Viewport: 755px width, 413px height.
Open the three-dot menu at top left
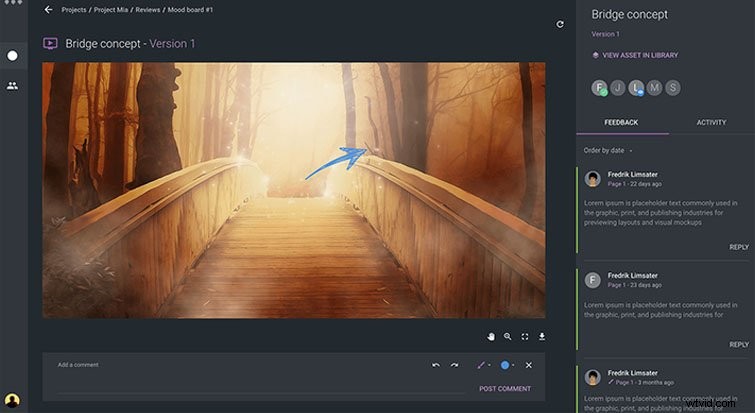[x=13, y=2]
